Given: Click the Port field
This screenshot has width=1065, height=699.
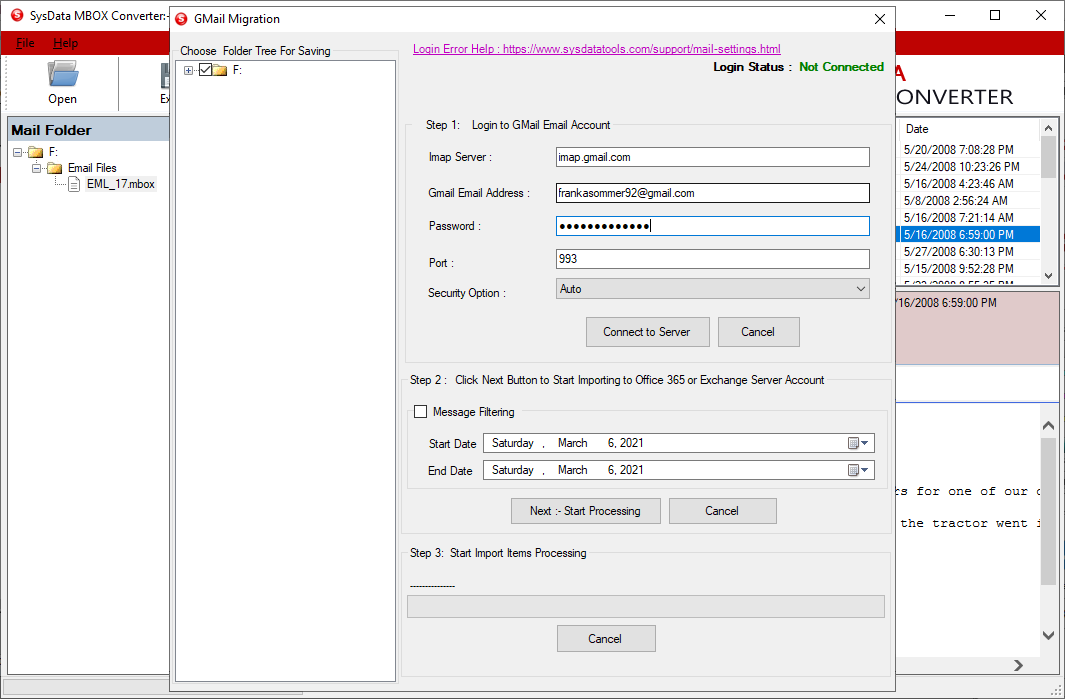Looking at the screenshot, I should pyautogui.click(x=712, y=259).
